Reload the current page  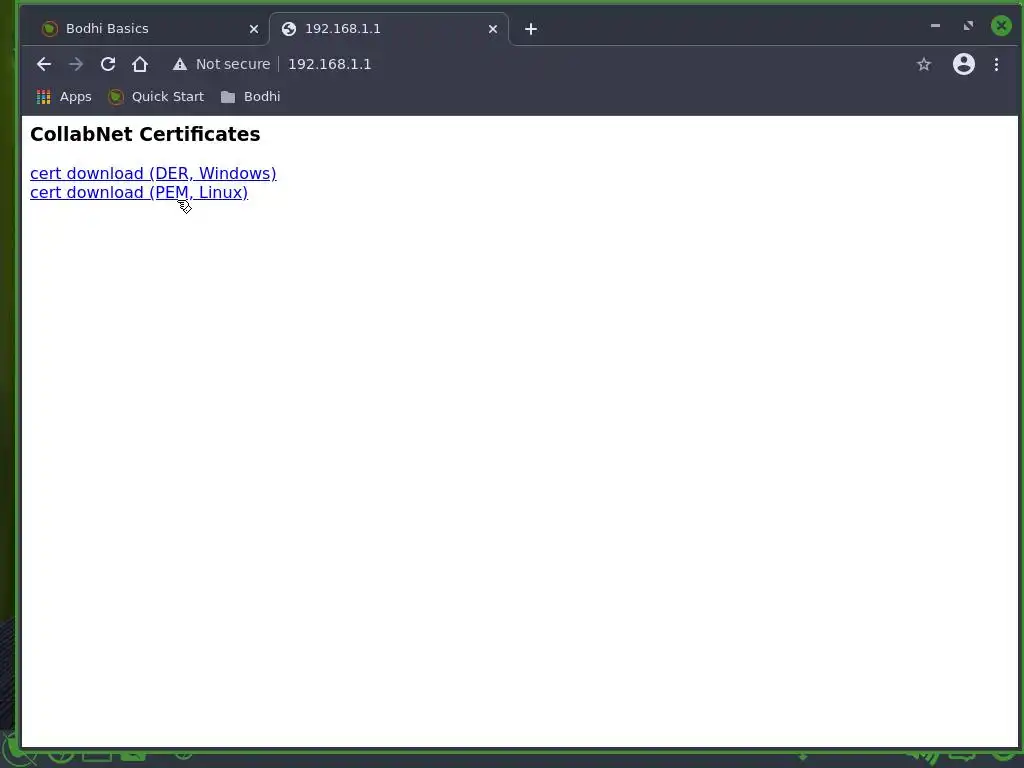click(x=108, y=64)
